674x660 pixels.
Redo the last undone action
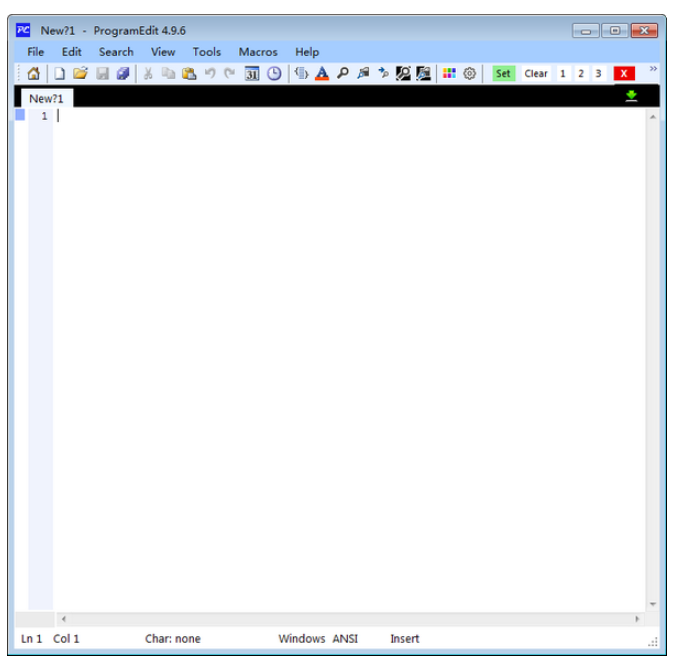coord(230,73)
